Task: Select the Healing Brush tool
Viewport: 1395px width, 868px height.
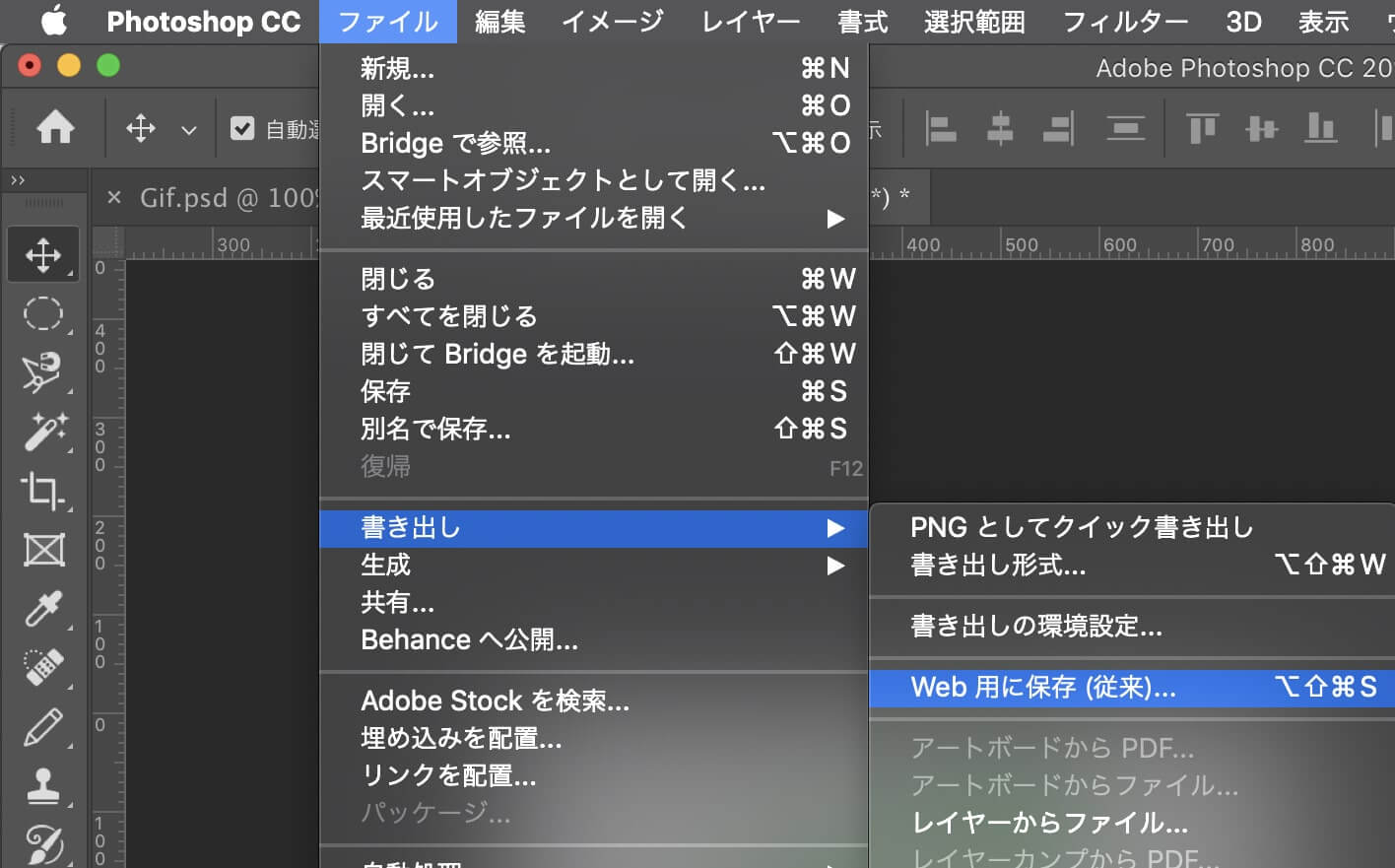Action: click(43, 667)
